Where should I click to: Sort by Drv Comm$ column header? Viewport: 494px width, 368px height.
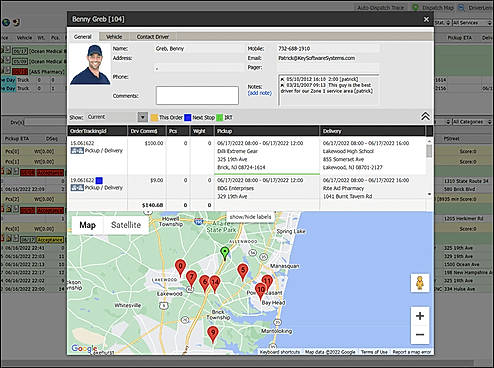[x=147, y=131]
